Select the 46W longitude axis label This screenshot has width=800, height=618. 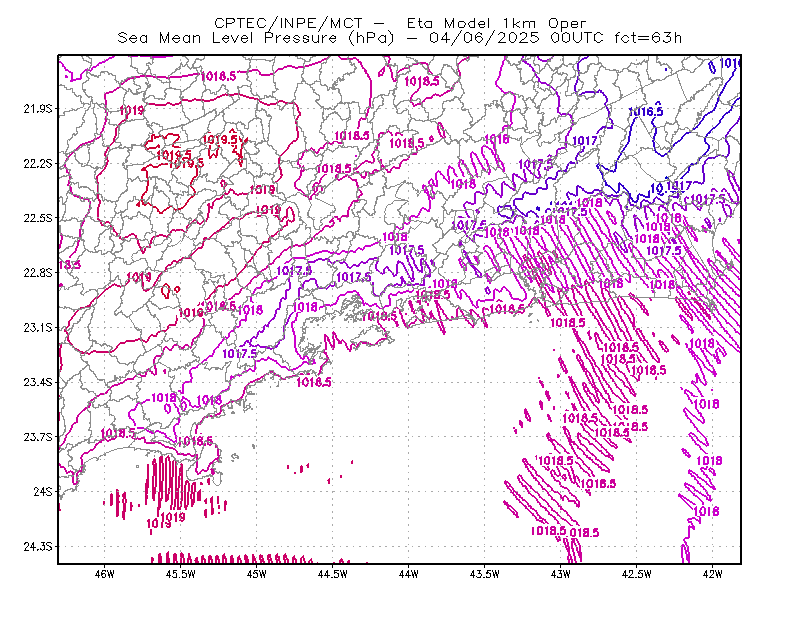point(105,574)
